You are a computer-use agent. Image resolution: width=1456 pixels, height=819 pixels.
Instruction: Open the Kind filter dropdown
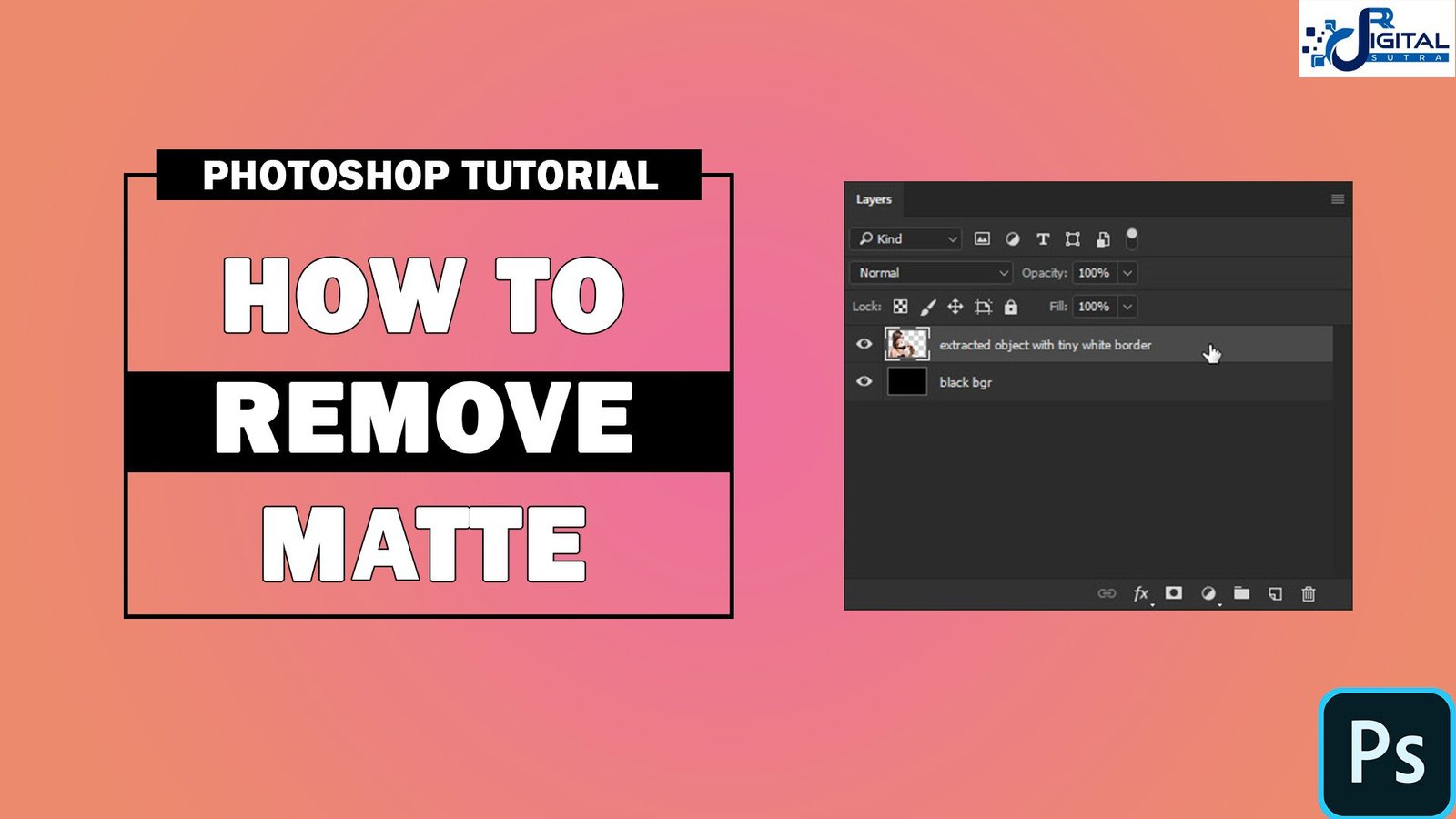pos(907,238)
